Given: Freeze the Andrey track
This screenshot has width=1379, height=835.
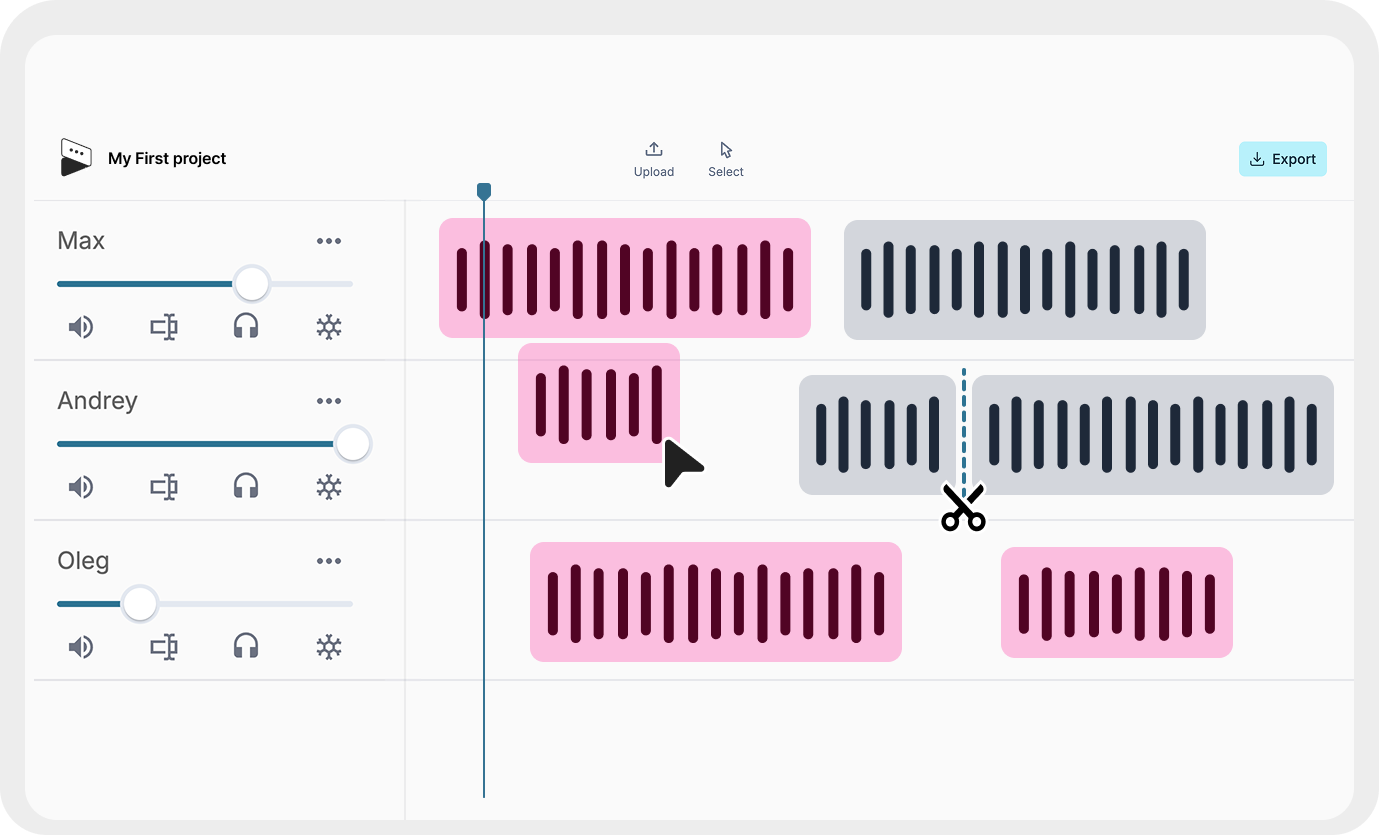Looking at the screenshot, I should click(329, 487).
